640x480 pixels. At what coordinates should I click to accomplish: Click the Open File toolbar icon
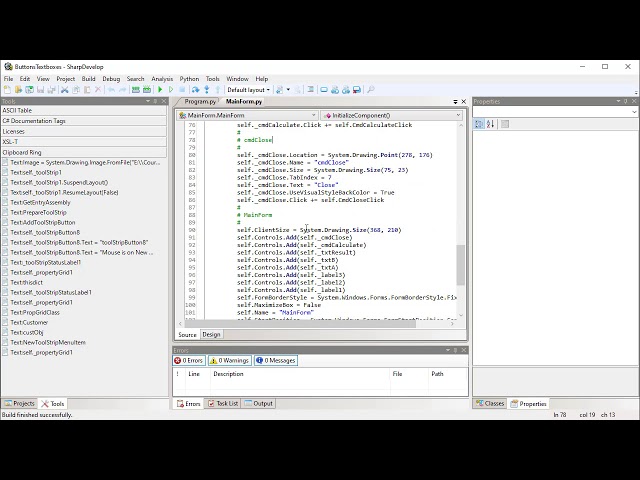(x=18, y=90)
